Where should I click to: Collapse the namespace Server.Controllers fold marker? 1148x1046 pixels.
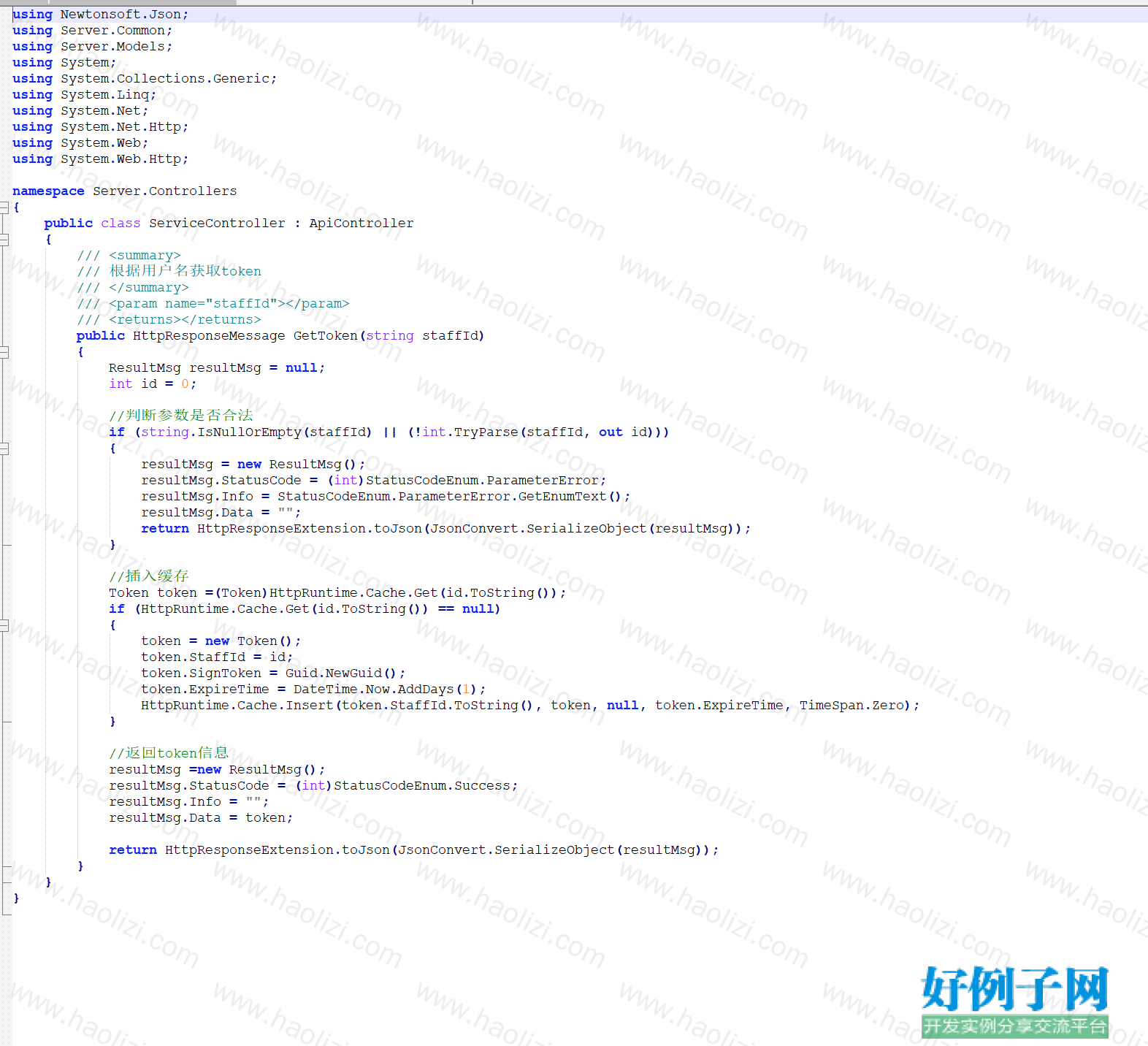pyautogui.click(x=4, y=207)
